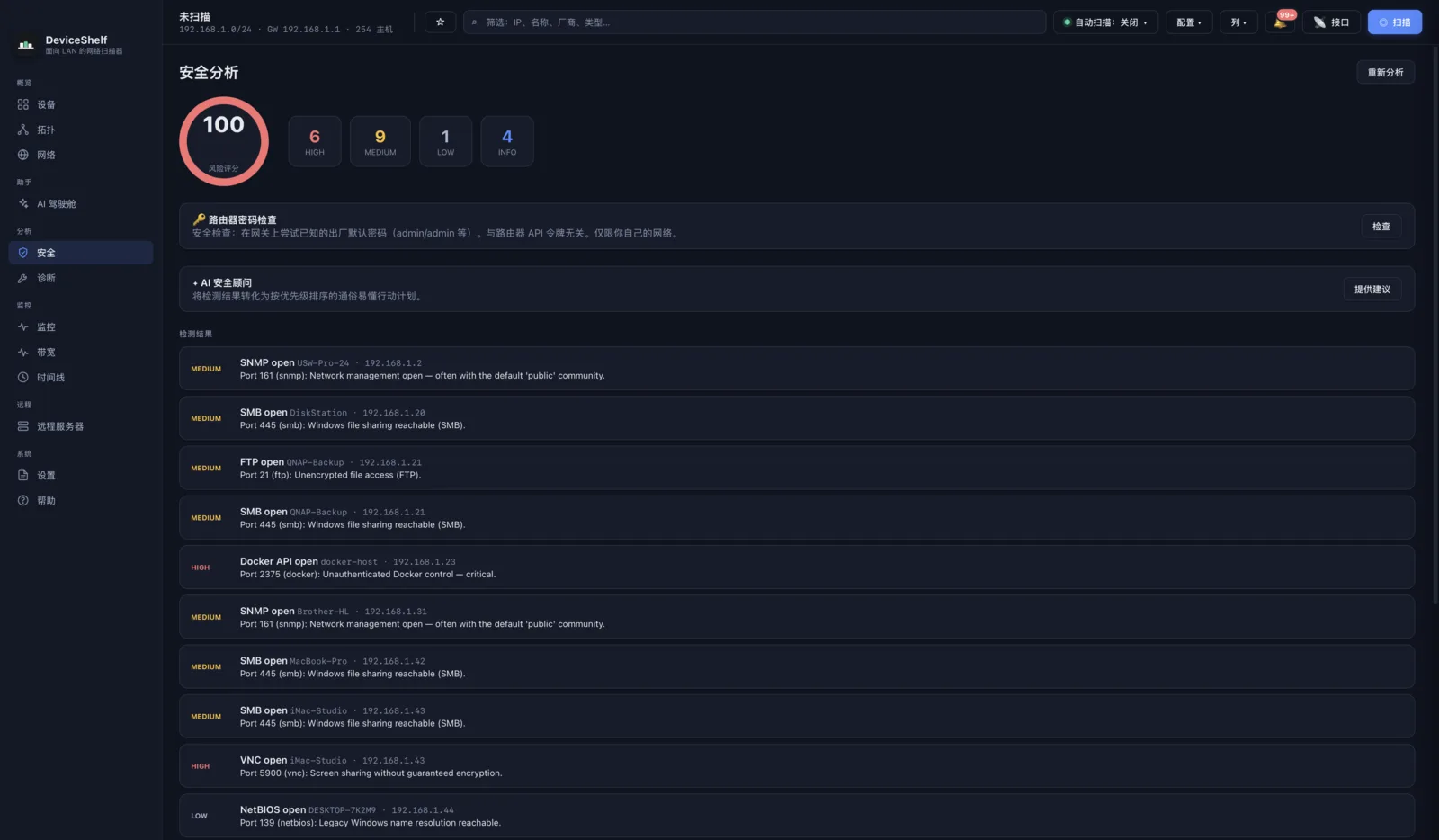The height and width of the screenshot is (840, 1439).
Task: Click the 接口 button
Action: tap(1331, 22)
